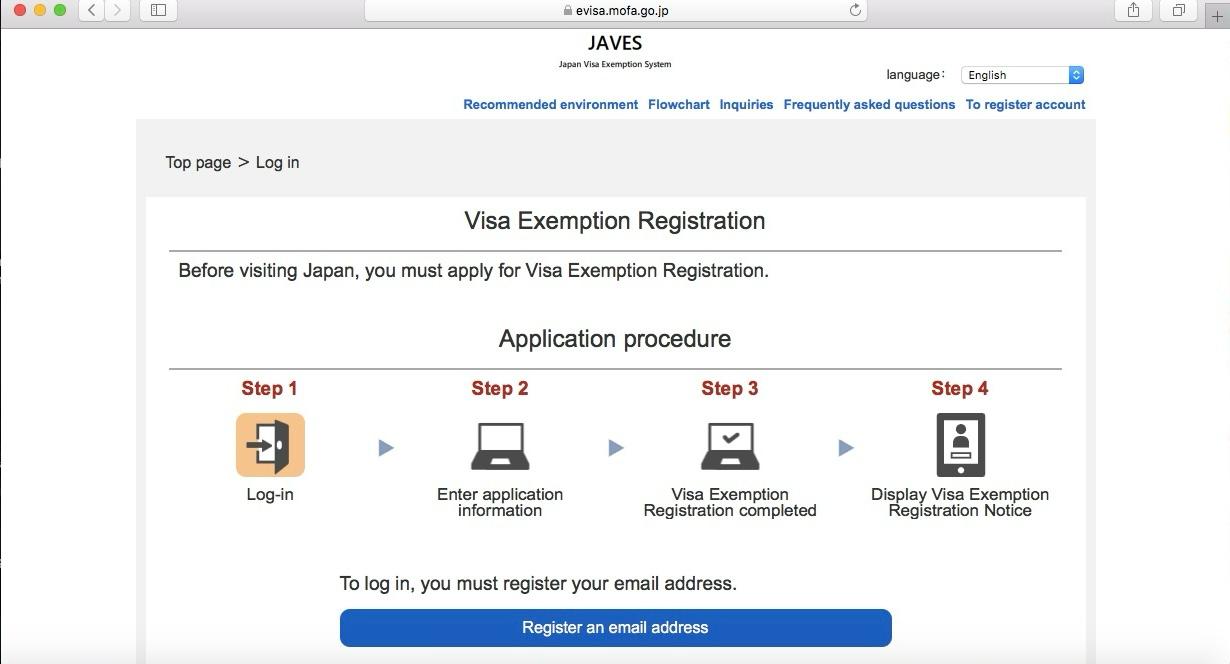1230x664 pixels.
Task: Click the arrow between Step 1 and Step 2
Action: (x=385, y=448)
